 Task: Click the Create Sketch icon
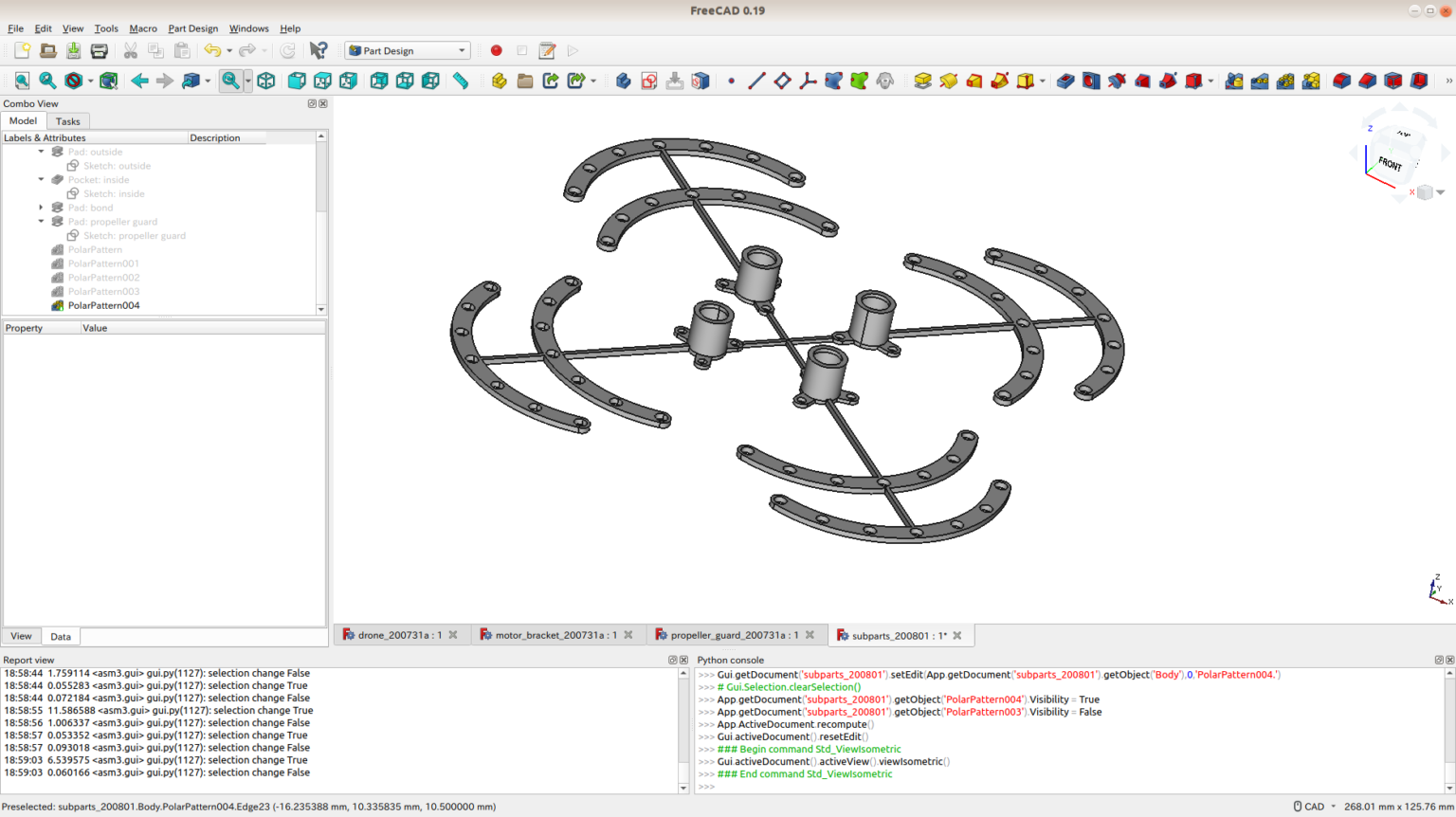[x=649, y=82]
